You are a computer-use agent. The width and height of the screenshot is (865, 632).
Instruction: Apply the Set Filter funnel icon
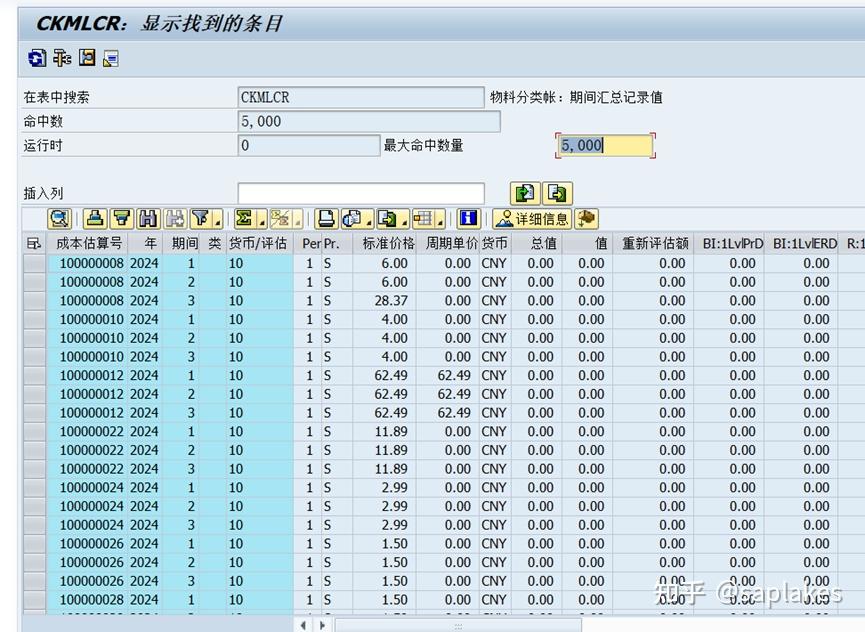point(200,219)
